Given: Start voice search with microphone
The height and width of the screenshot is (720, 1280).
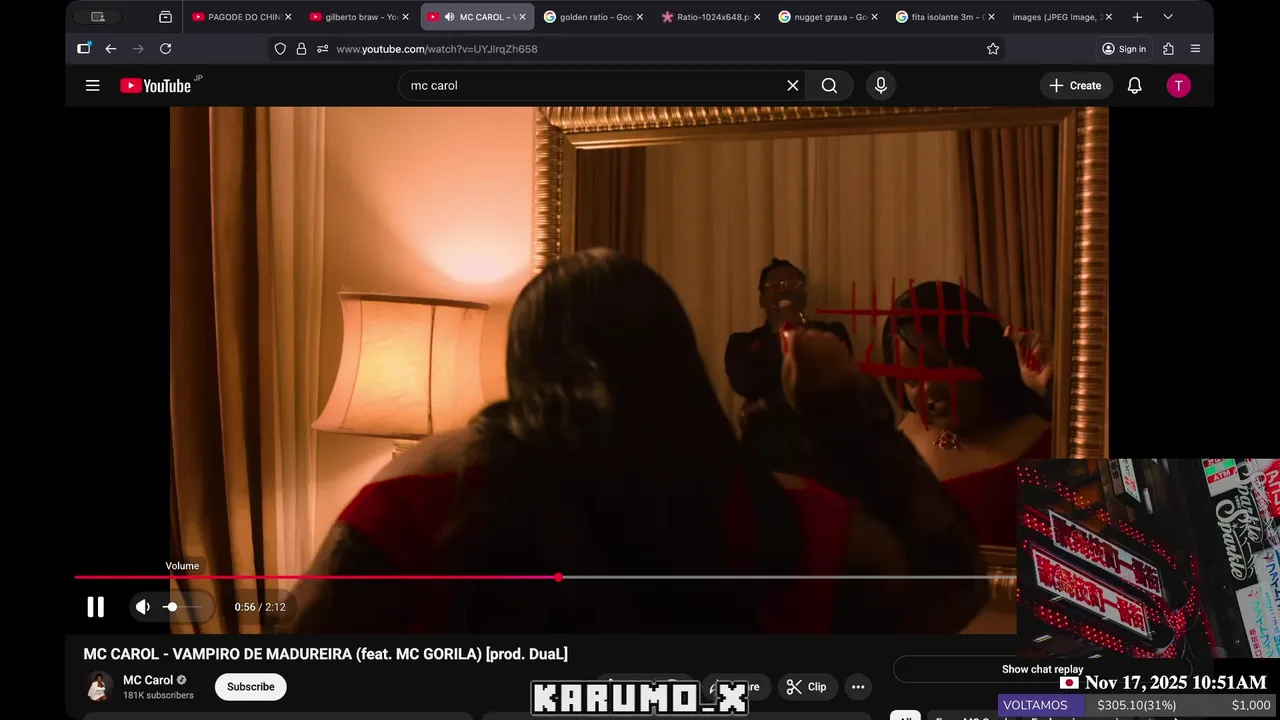Looking at the screenshot, I should coord(881,86).
